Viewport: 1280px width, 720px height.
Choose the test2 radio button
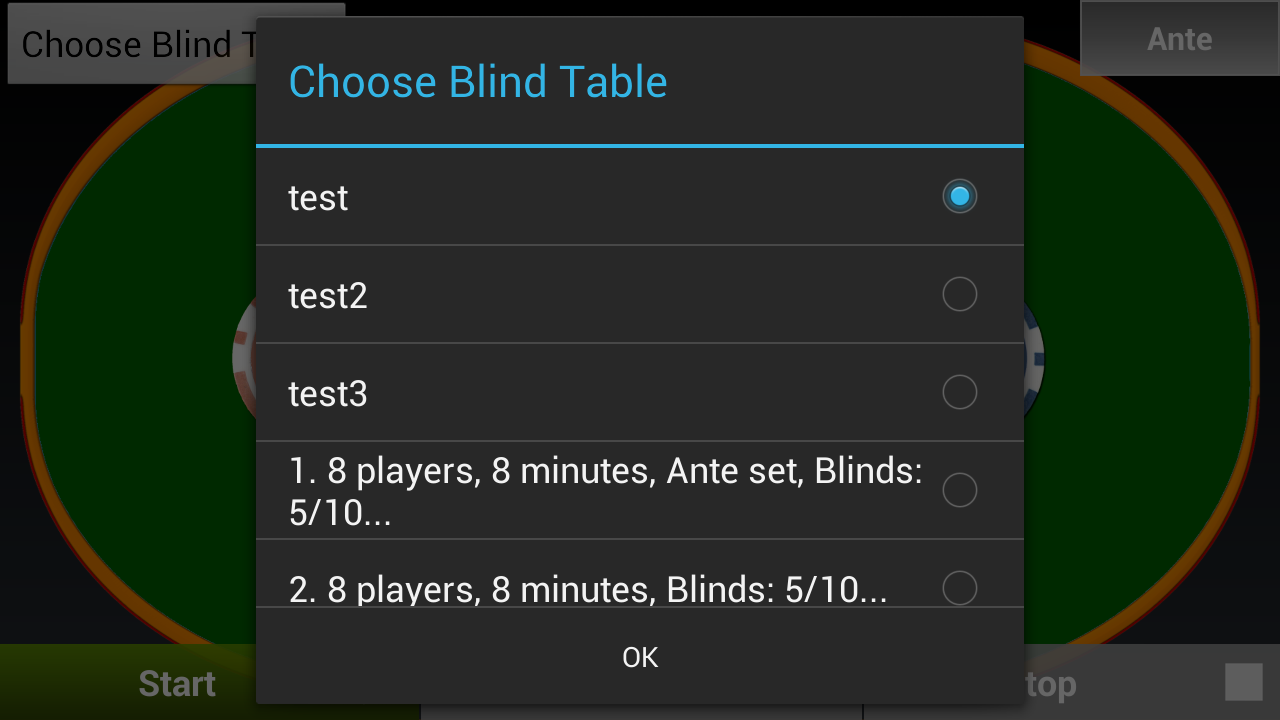pyautogui.click(x=959, y=294)
